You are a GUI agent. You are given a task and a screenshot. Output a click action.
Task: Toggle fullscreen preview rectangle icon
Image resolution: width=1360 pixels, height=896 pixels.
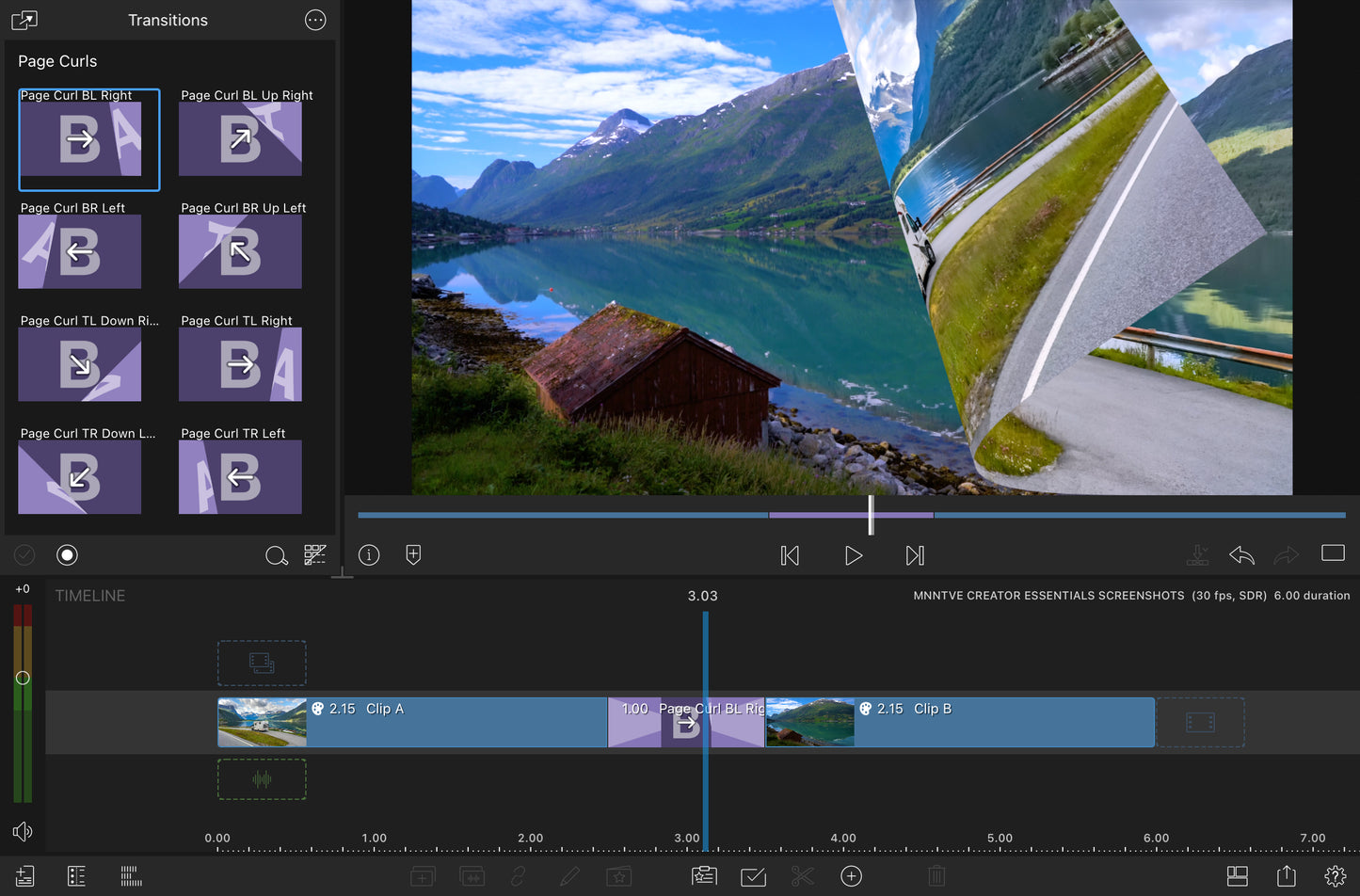pos(1333,553)
